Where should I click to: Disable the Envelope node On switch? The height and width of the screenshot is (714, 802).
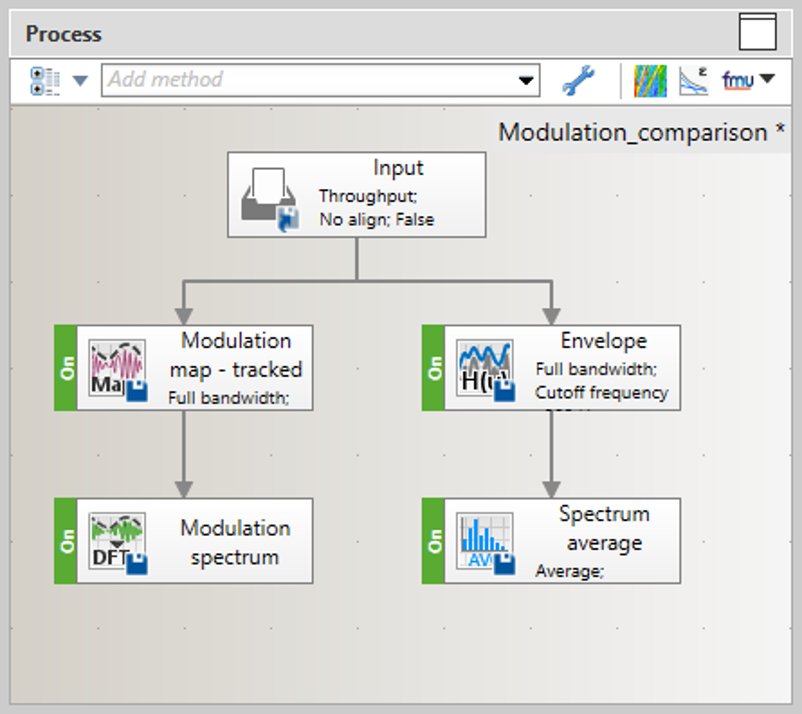tap(433, 368)
